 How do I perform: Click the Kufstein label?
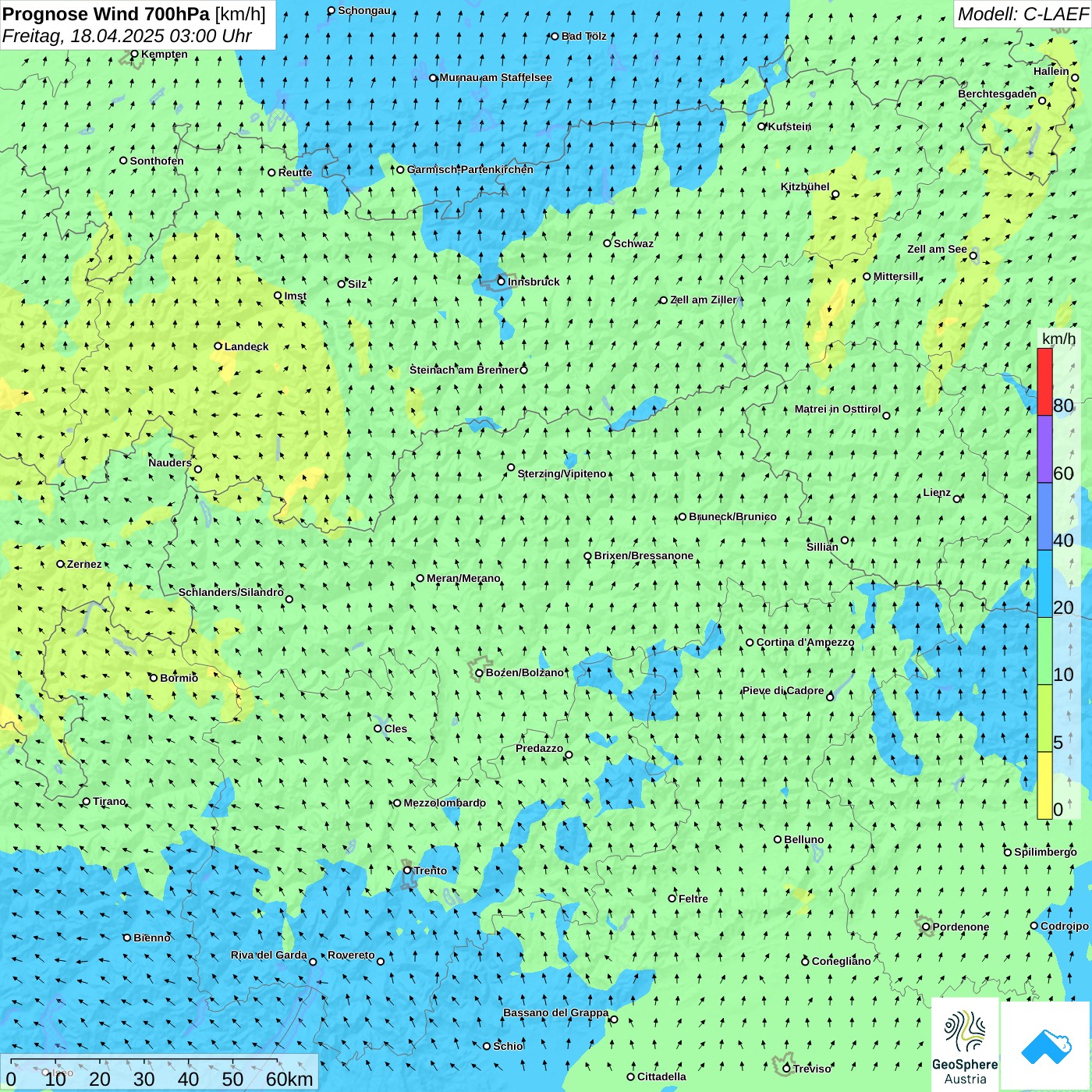pyautogui.click(x=789, y=126)
